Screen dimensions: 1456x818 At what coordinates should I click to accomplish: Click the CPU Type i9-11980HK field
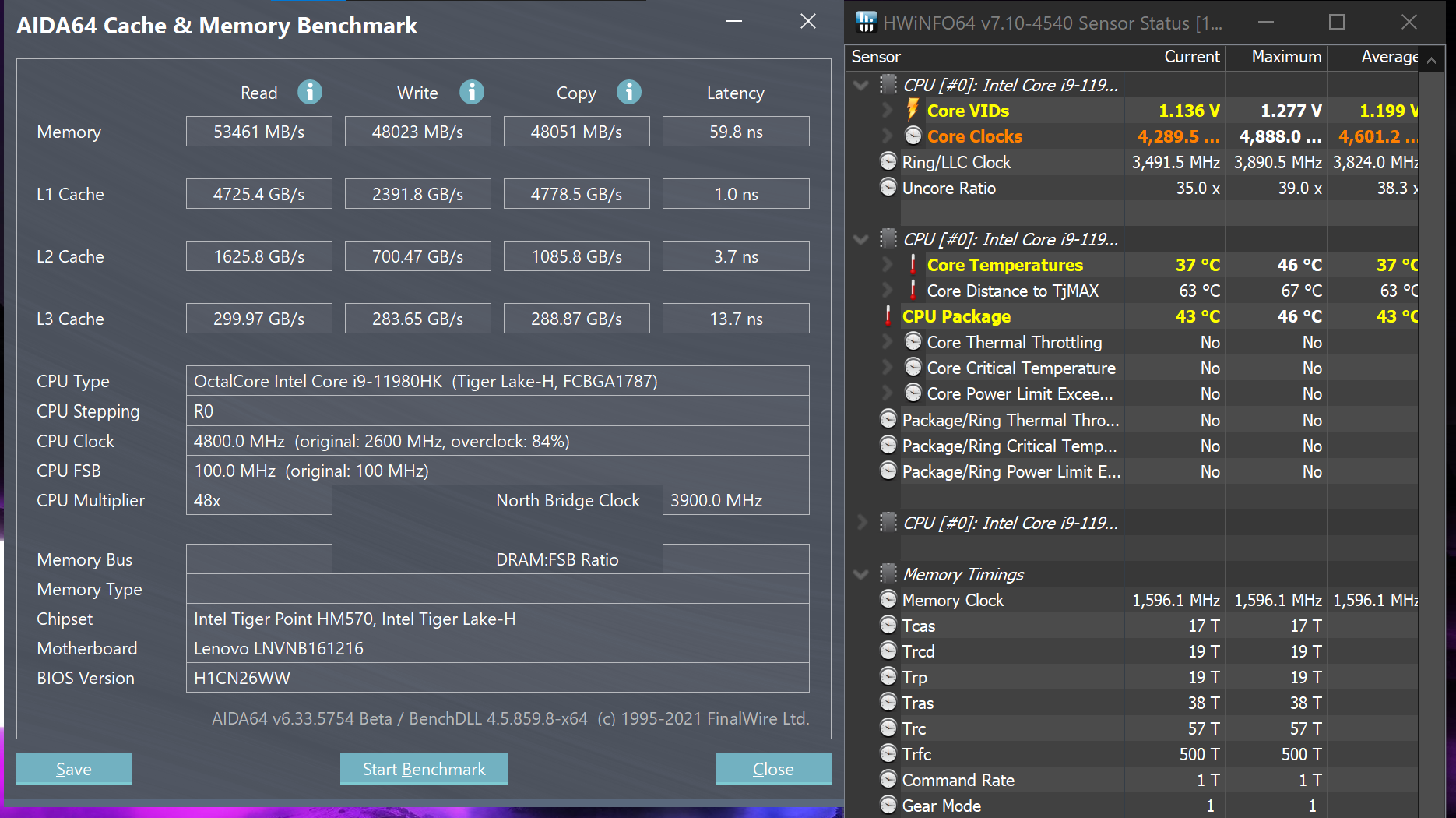pyautogui.click(x=498, y=381)
